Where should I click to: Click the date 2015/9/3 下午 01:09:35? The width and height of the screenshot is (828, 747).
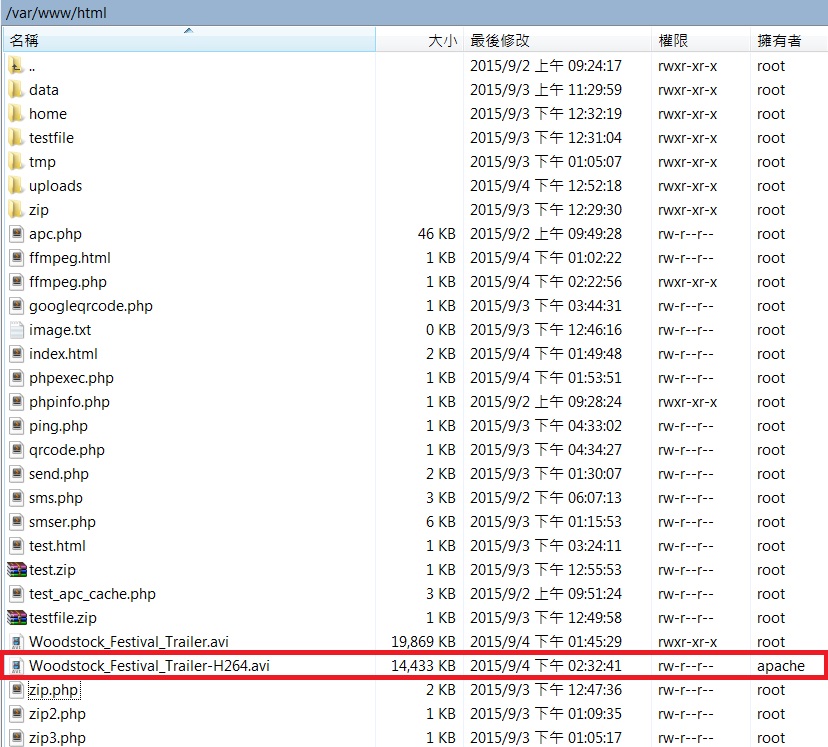point(546,714)
